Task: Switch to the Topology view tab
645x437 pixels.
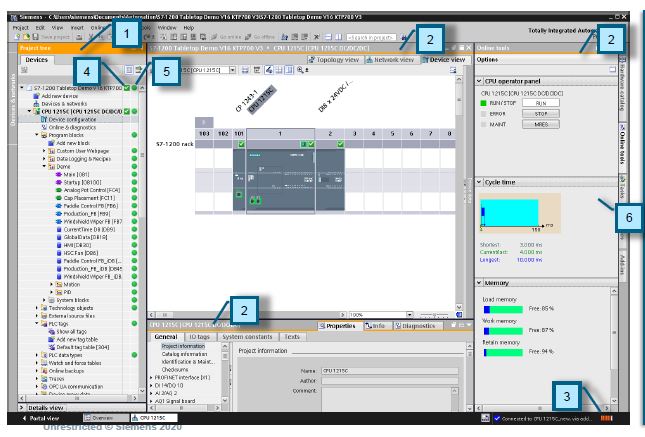Action: tap(334, 60)
